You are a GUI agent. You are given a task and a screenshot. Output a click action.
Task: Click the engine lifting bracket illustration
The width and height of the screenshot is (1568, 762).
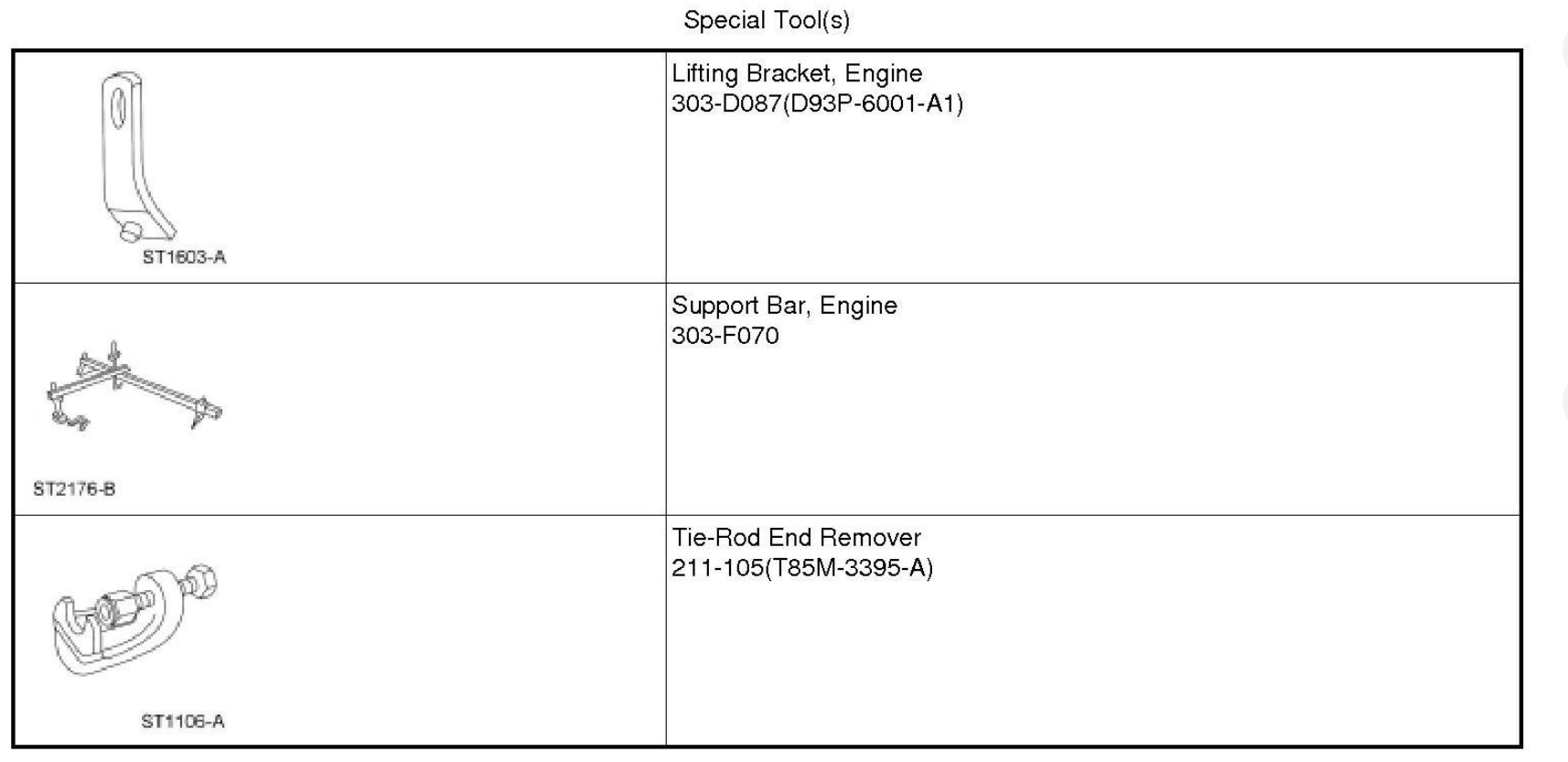pos(134,156)
